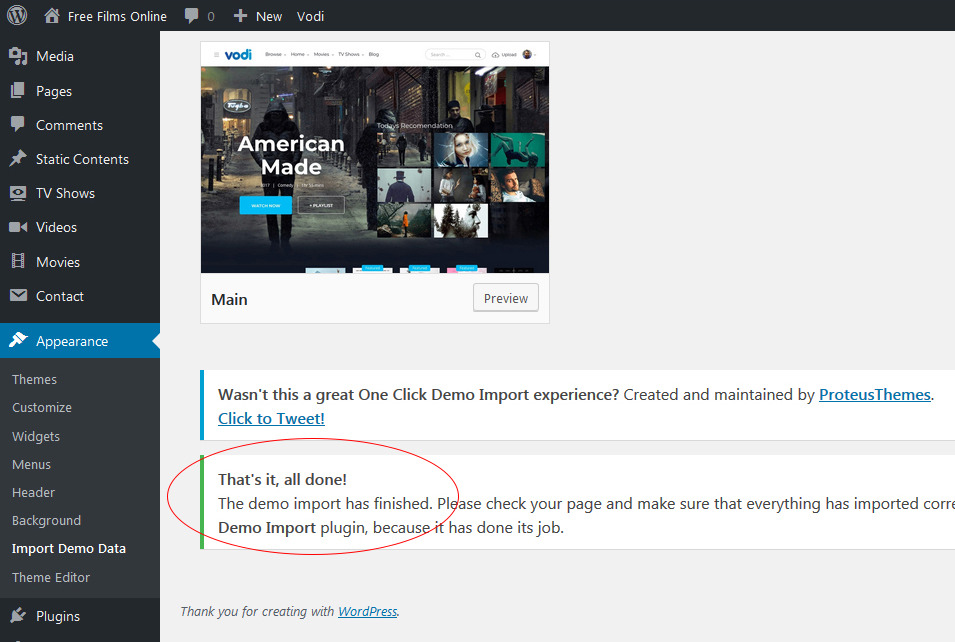This screenshot has height=642, width=955.
Task: Click the 'That's it, all done!' heading
Action: coord(282,479)
